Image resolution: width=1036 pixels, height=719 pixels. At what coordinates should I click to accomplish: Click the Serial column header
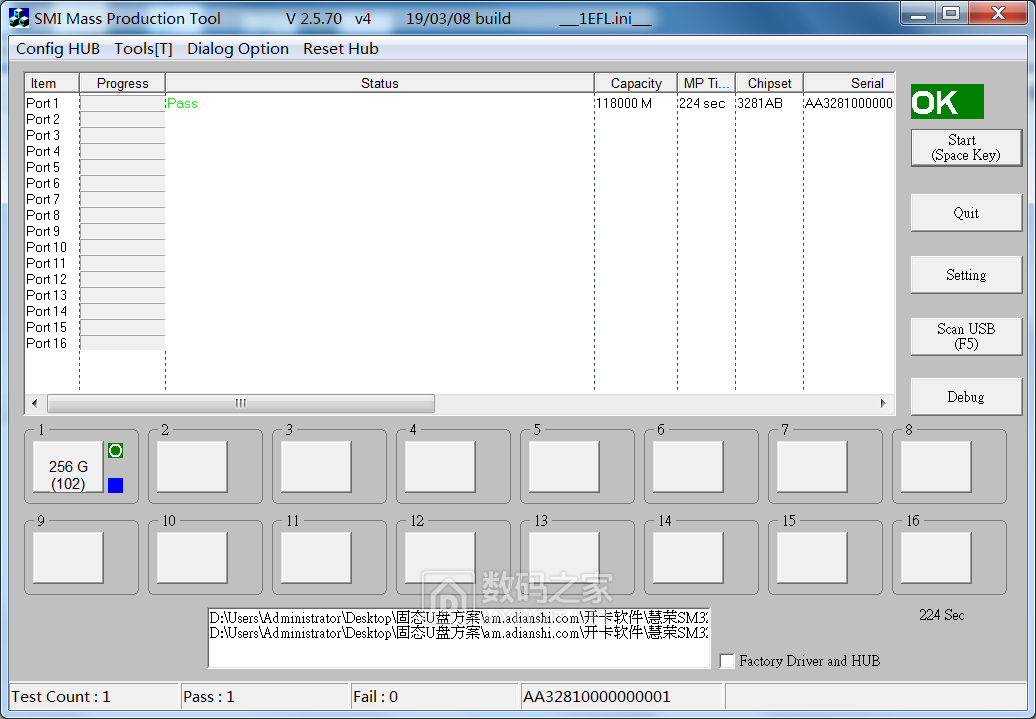click(x=849, y=83)
